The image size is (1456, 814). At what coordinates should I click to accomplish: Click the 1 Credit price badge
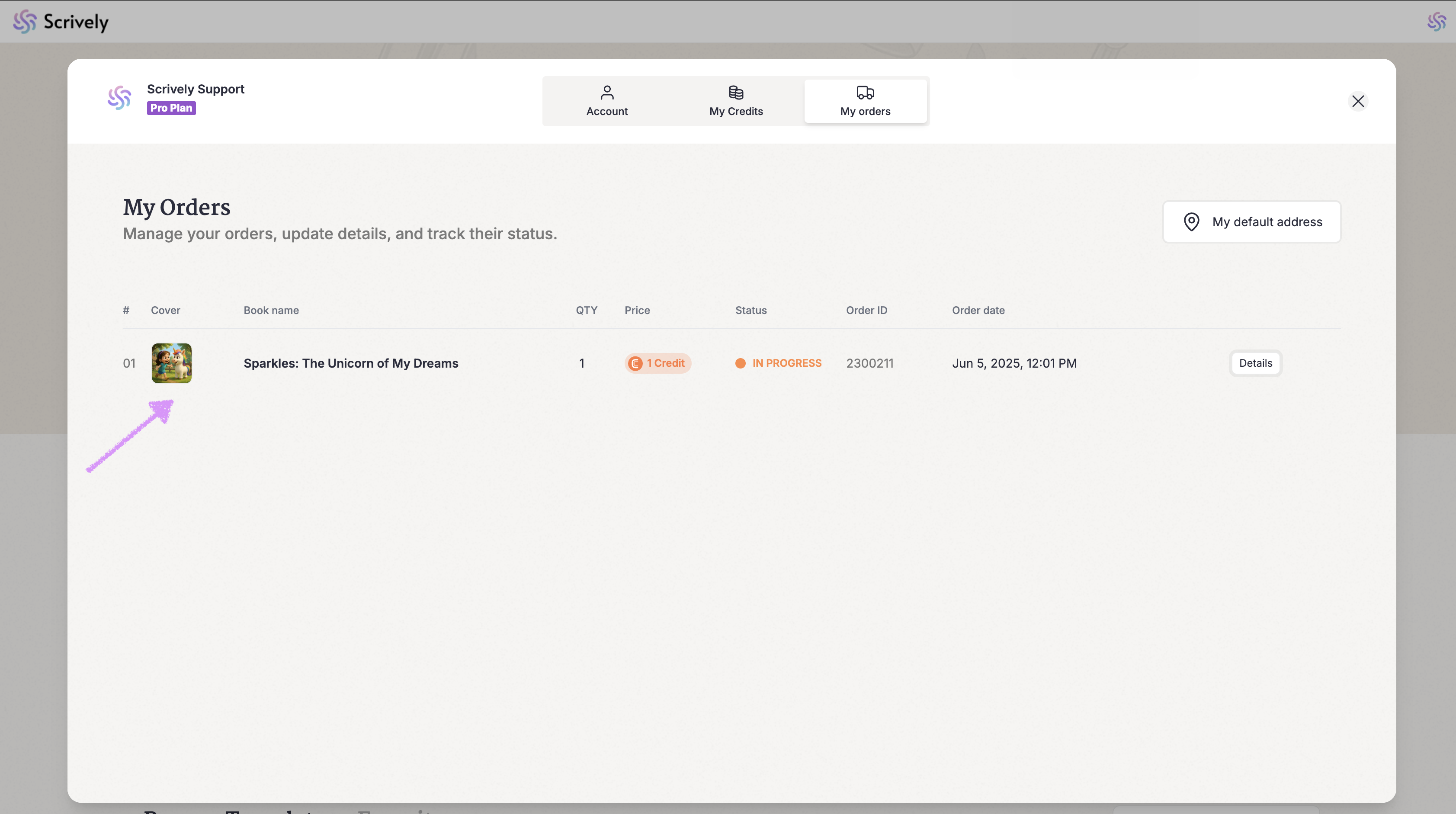pyautogui.click(x=658, y=363)
